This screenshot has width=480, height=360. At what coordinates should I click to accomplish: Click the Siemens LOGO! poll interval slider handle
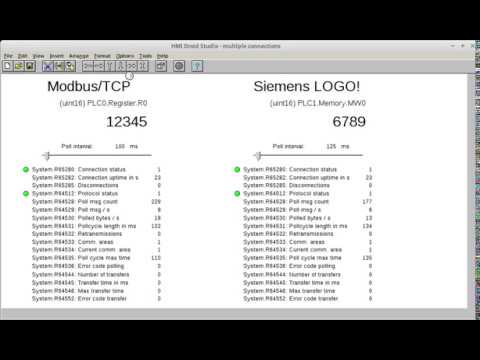[258, 155]
